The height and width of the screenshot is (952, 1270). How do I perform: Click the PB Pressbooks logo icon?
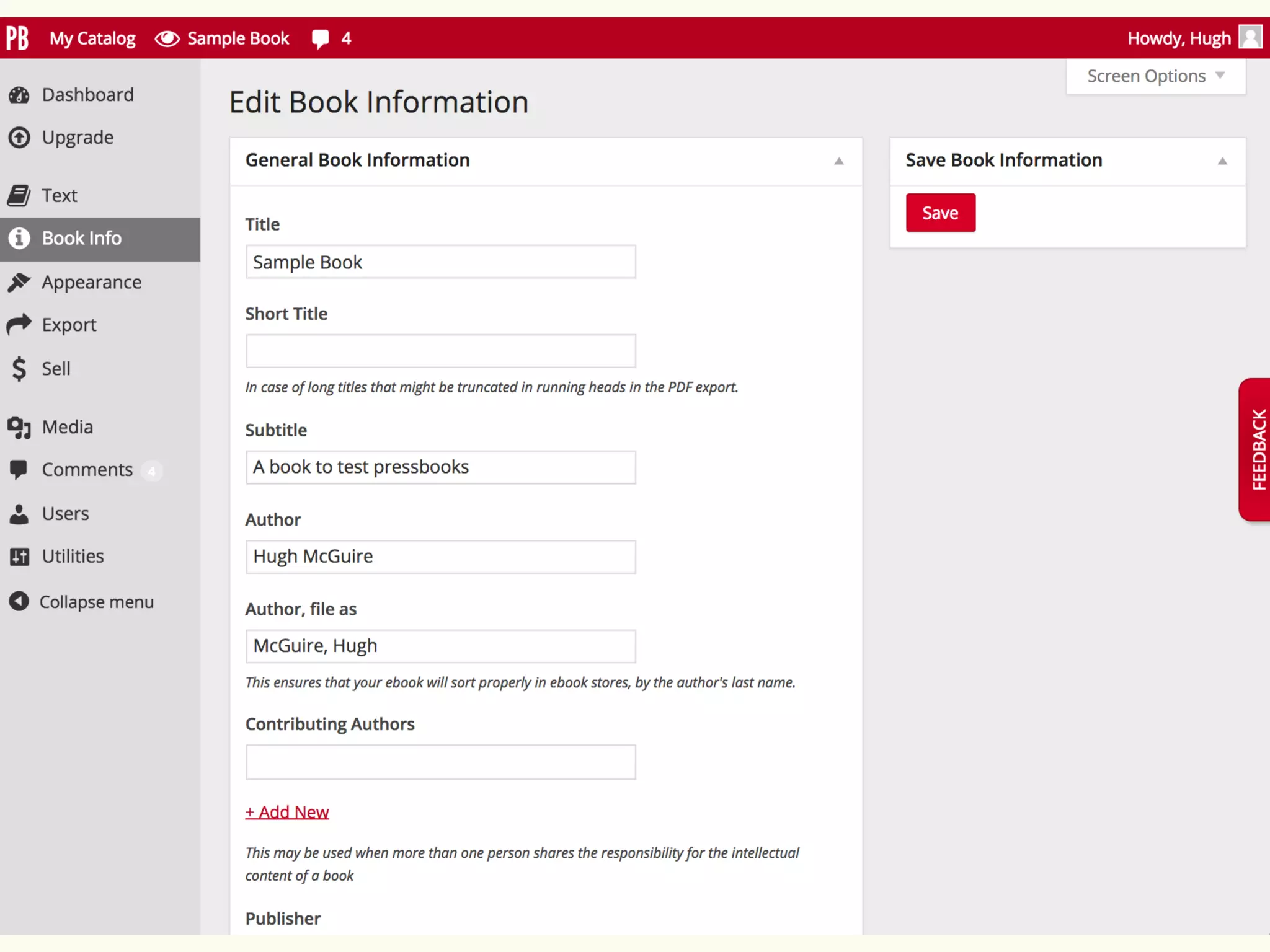point(17,38)
